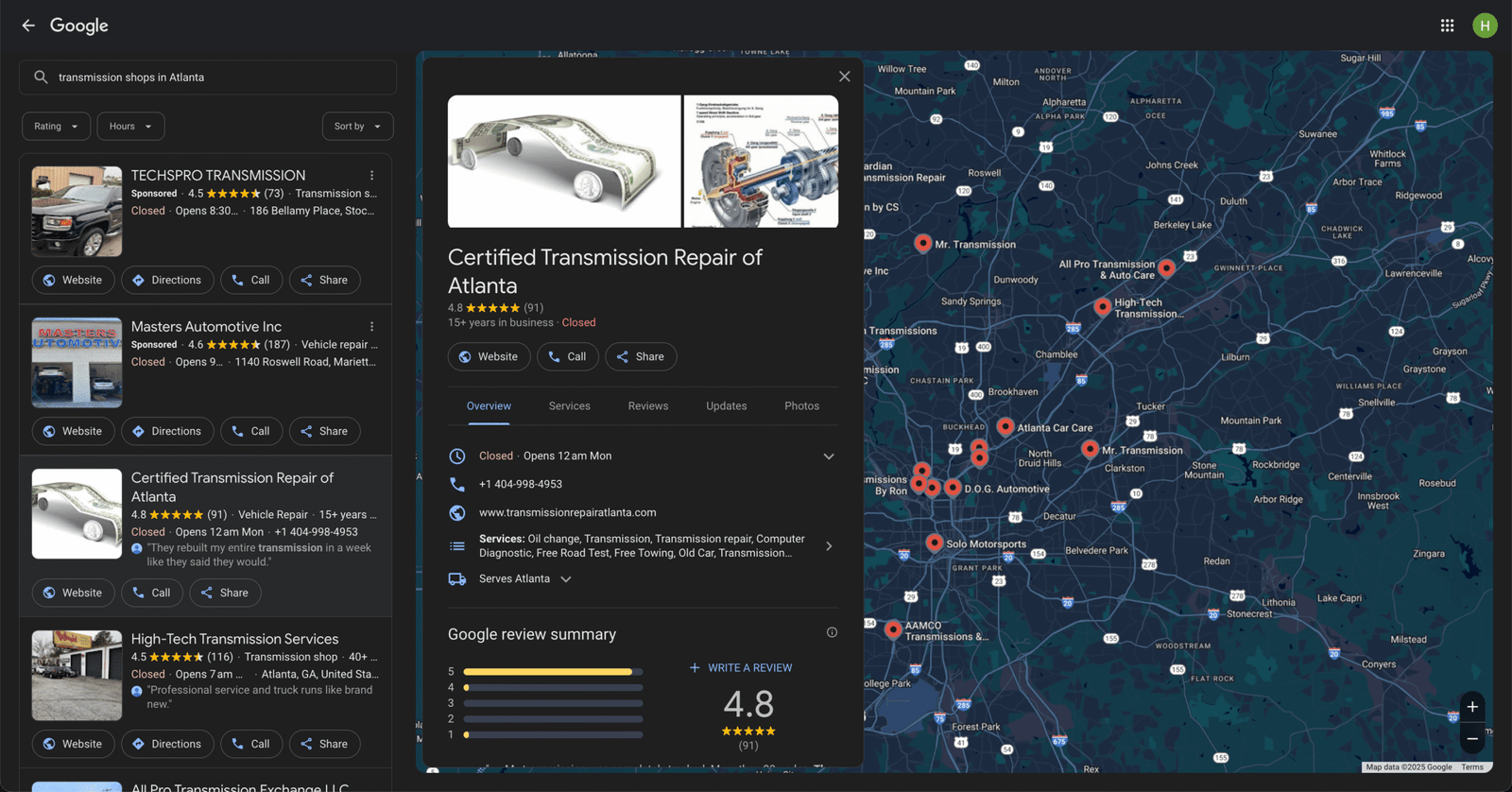The image size is (1512, 792).
Task: Select the High-Tech Transmission map pin
Action: pos(1102,306)
